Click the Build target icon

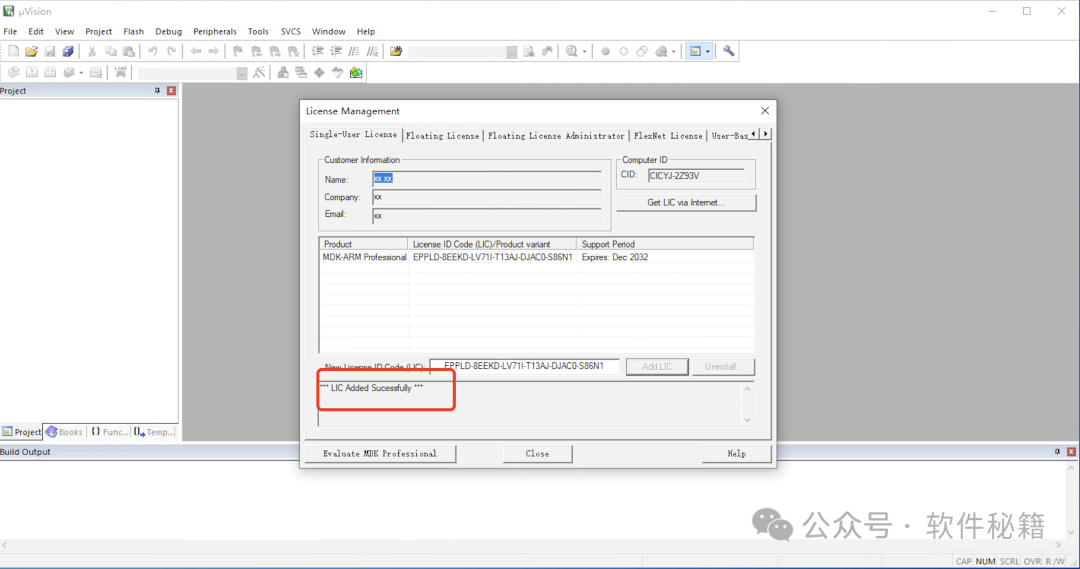(32, 72)
